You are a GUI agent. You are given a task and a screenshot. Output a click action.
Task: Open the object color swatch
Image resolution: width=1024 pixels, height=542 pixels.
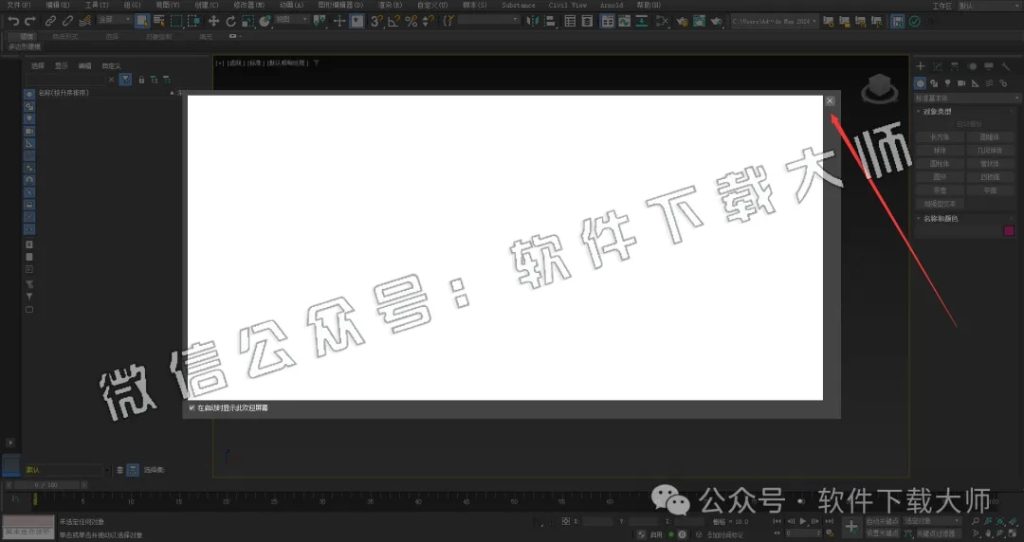click(1009, 231)
